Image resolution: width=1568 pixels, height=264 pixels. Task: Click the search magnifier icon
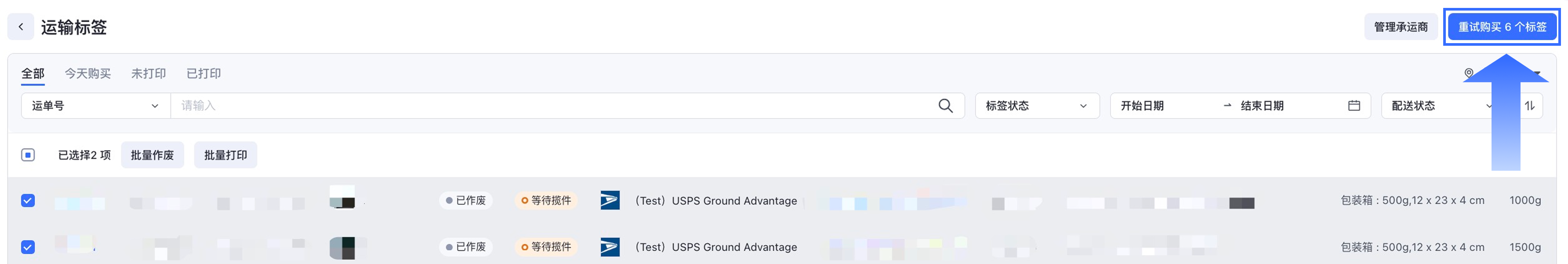point(945,106)
